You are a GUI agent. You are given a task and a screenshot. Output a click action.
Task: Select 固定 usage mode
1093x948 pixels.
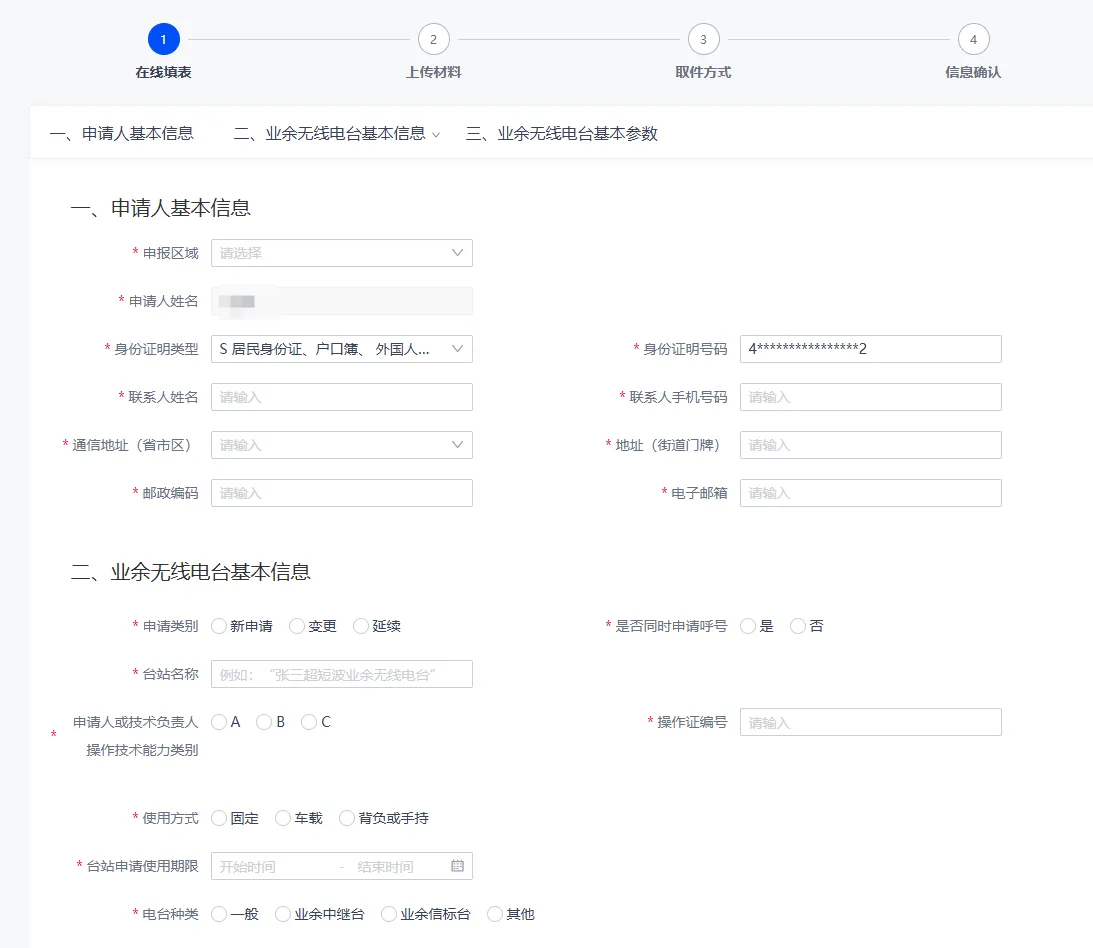[x=220, y=817]
